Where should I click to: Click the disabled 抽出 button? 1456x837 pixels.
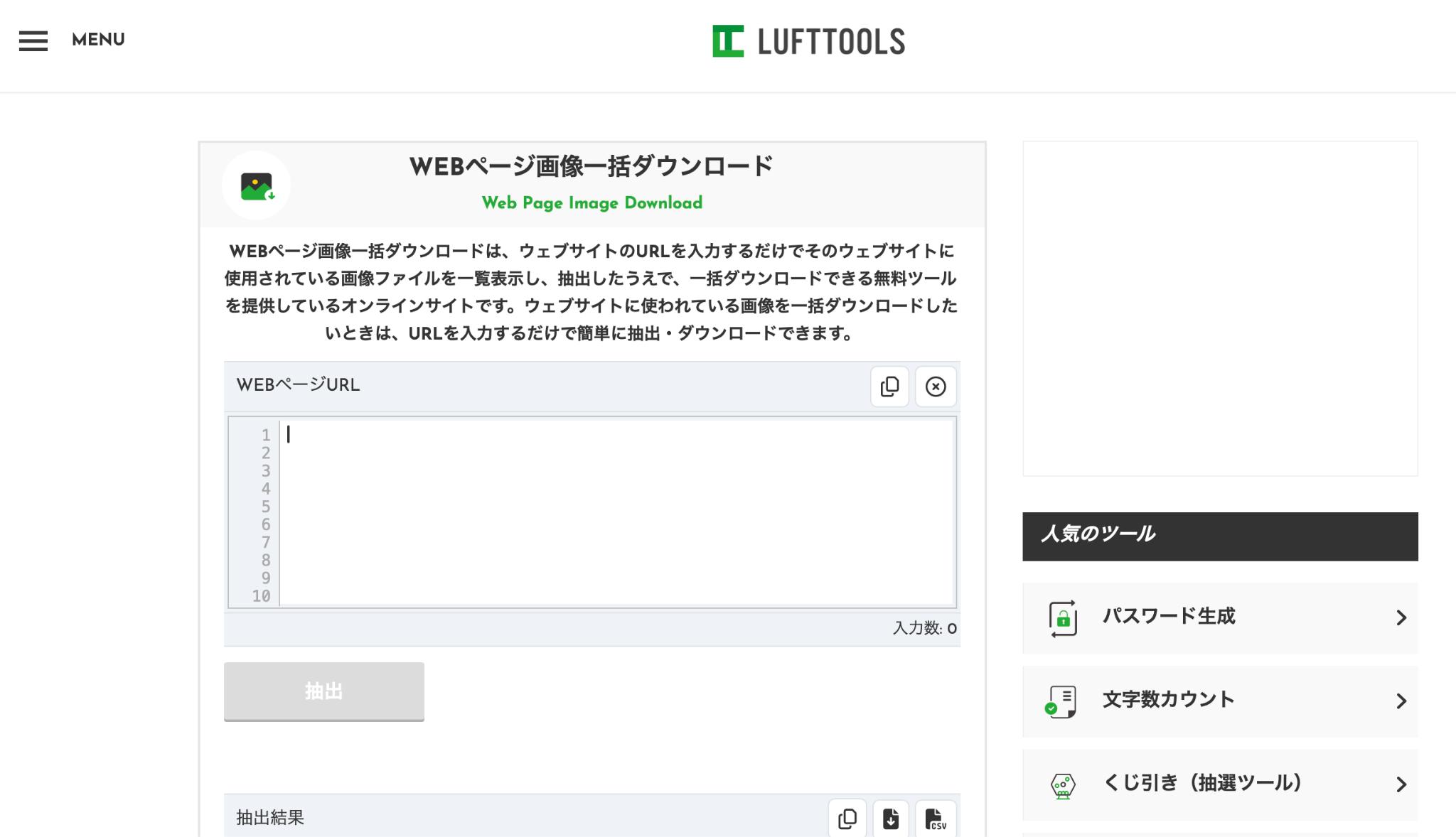pos(324,691)
